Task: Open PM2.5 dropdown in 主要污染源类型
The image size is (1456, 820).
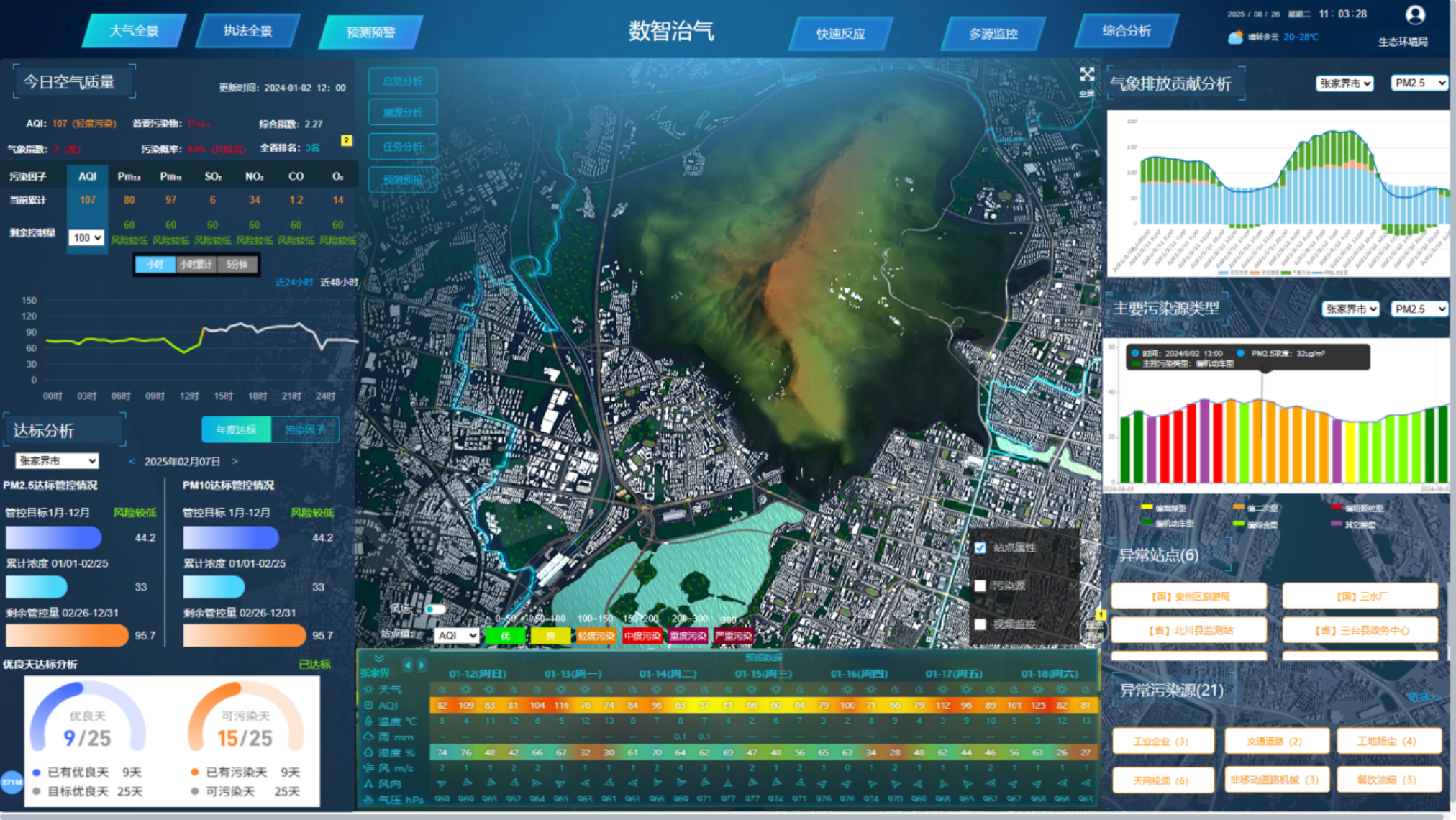Action: [1419, 309]
